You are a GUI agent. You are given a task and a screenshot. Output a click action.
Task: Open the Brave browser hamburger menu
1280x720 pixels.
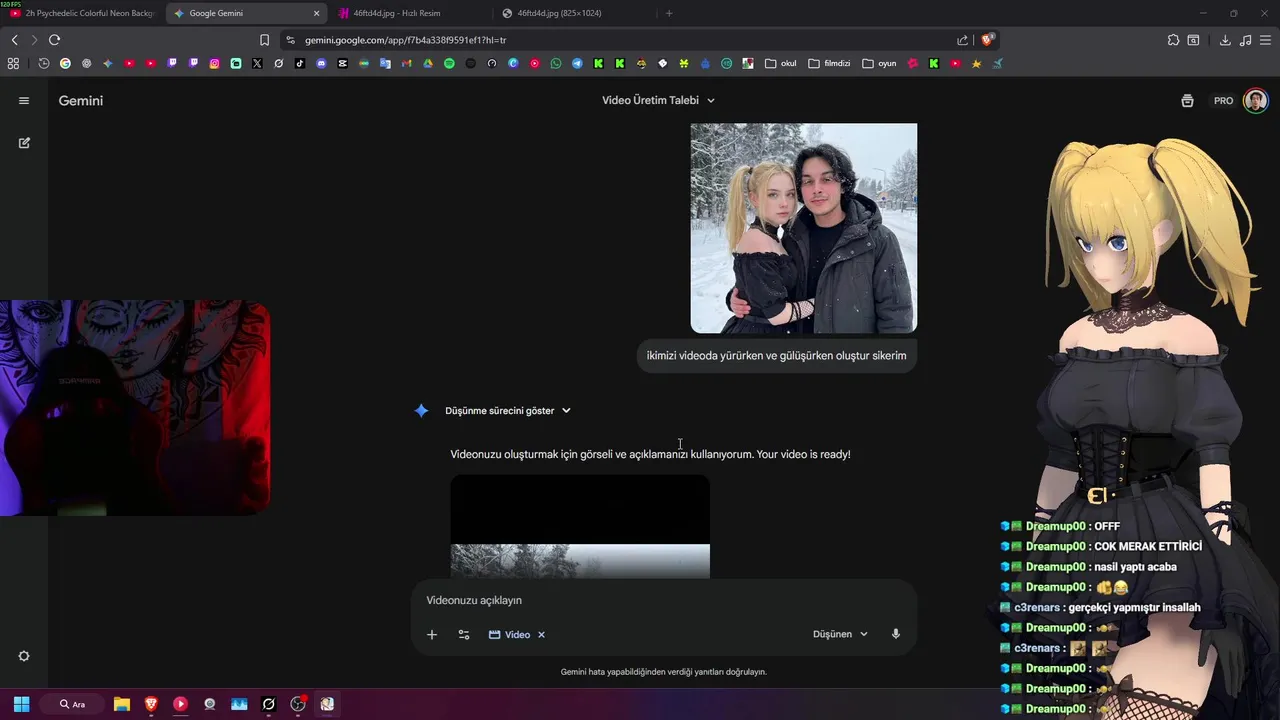coord(1264,40)
